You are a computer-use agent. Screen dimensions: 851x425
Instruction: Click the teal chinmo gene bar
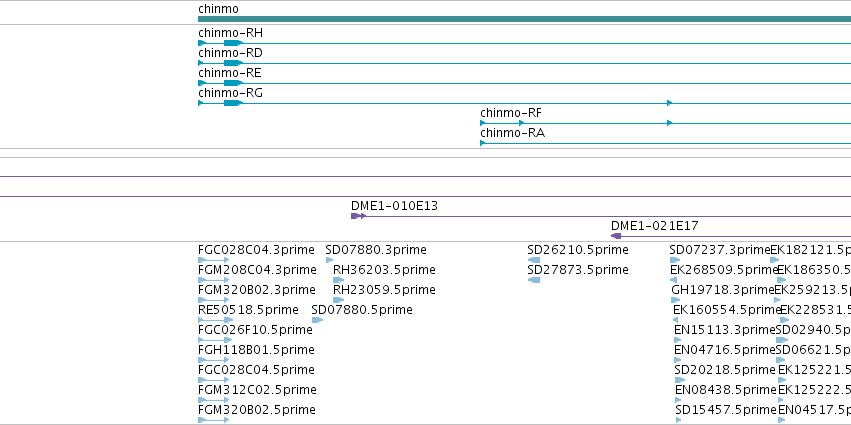pyautogui.click(x=524, y=19)
